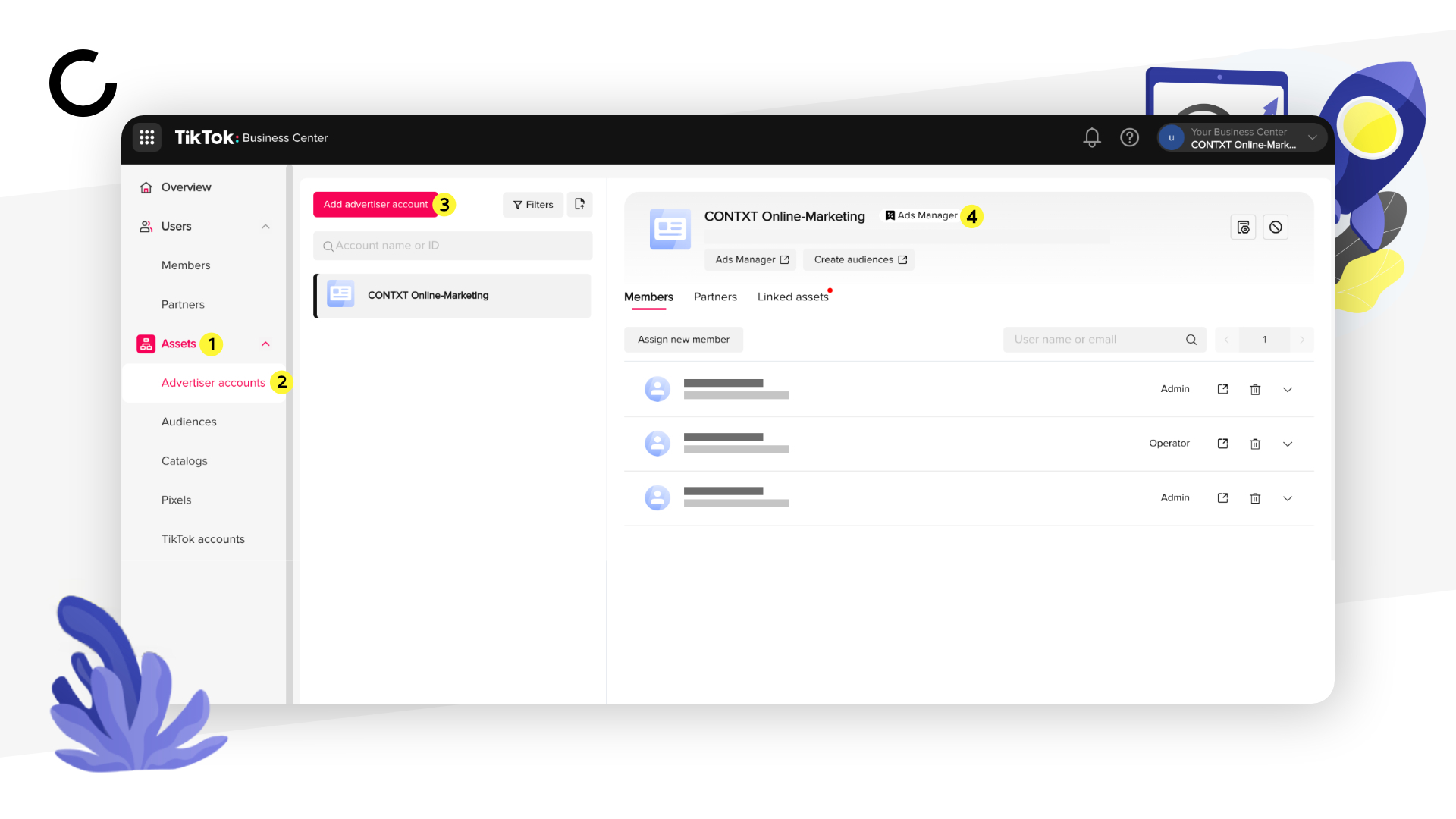Open Partners in the sidebar

(183, 305)
